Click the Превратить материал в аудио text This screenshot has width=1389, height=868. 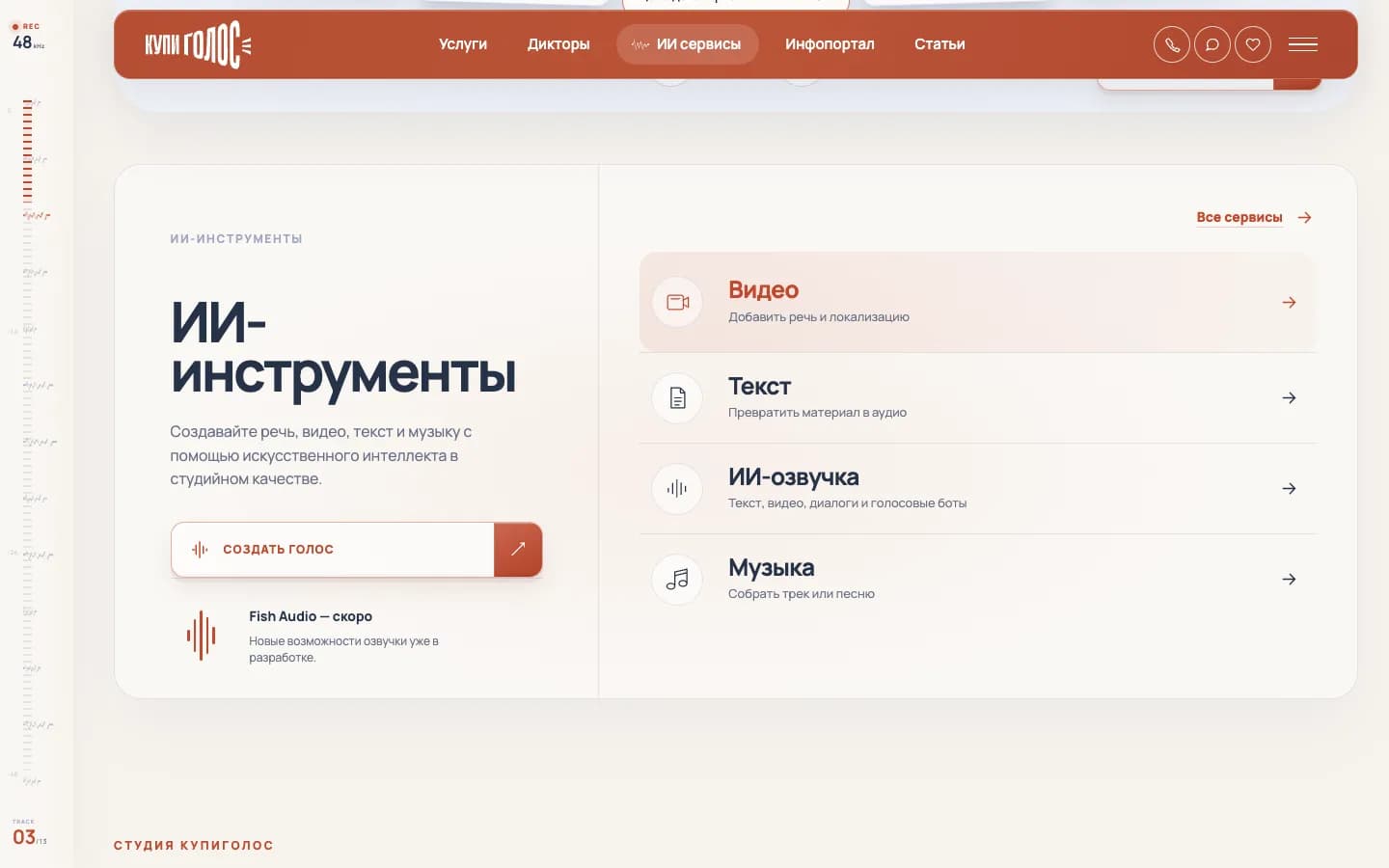pos(817,412)
